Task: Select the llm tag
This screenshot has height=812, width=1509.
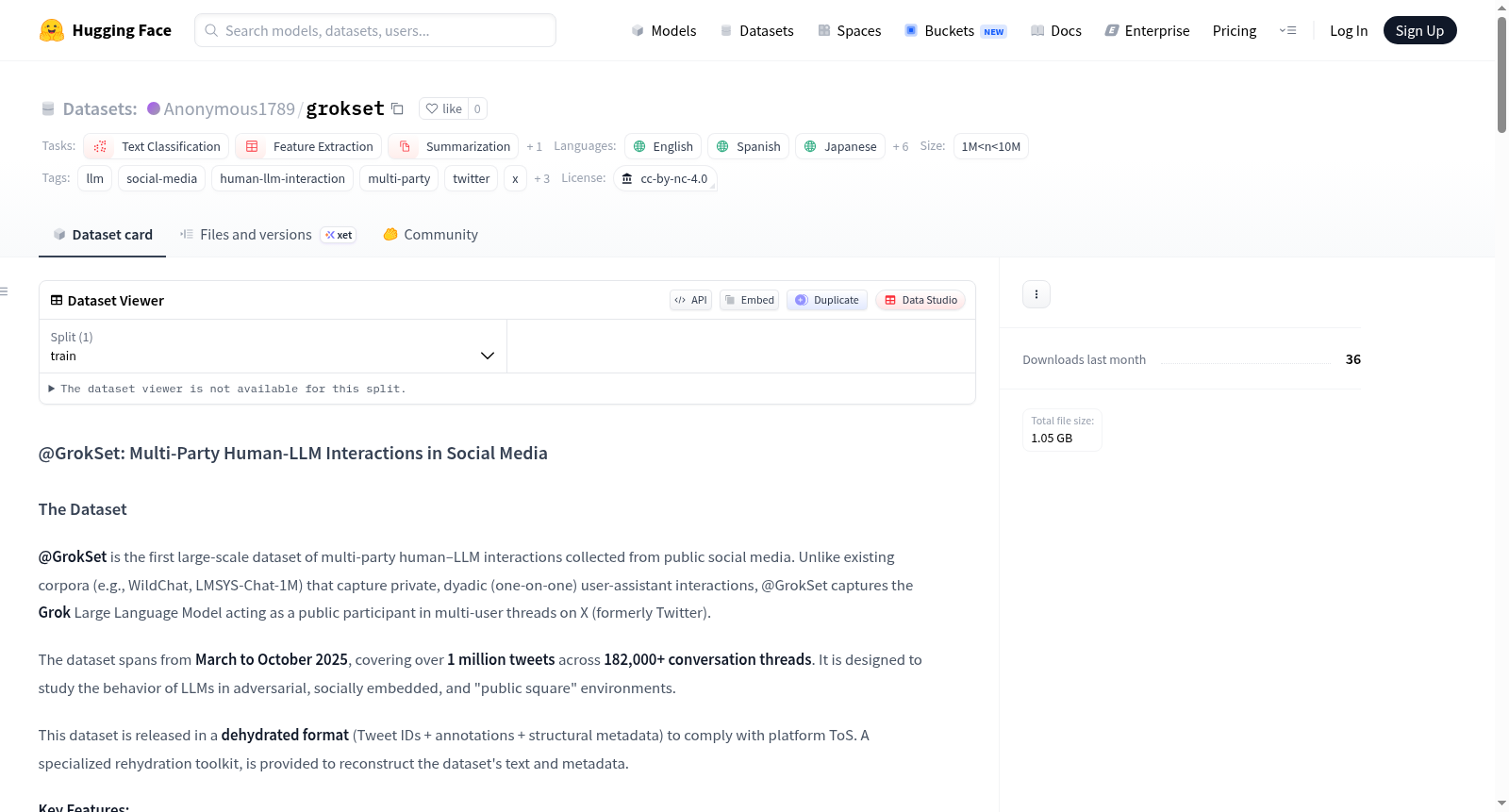Action: 95,178
